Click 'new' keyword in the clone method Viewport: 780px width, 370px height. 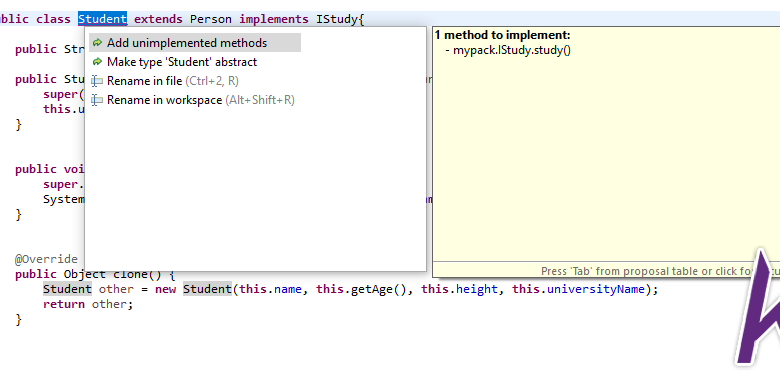pos(166,289)
